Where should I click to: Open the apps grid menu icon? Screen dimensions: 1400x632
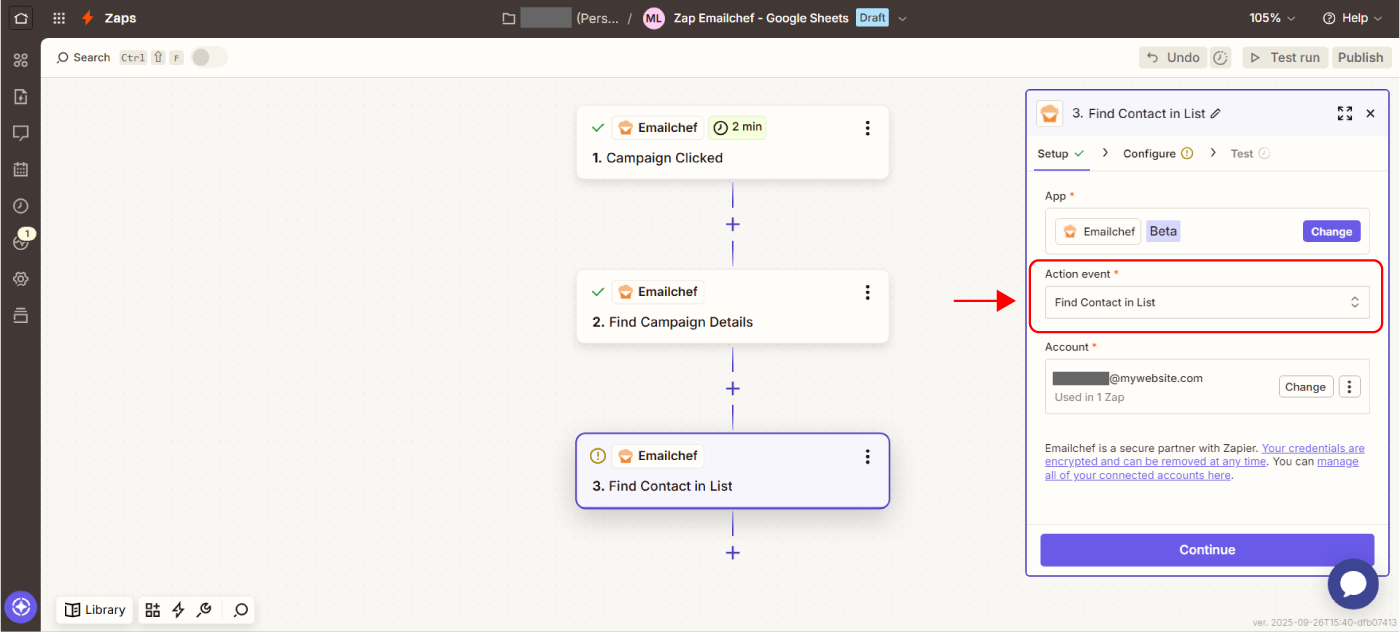coord(59,18)
